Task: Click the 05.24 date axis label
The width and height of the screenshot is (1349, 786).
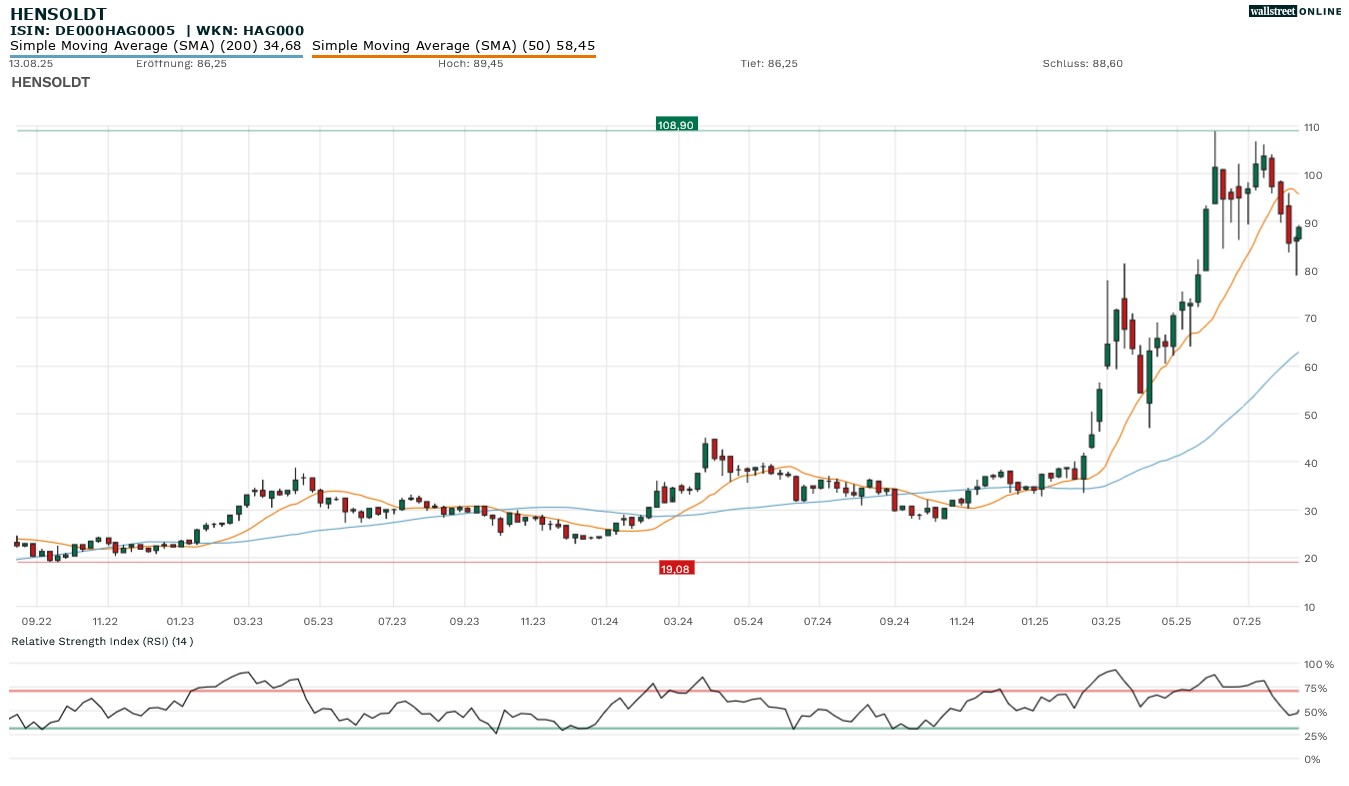Action: (x=748, y=622)
